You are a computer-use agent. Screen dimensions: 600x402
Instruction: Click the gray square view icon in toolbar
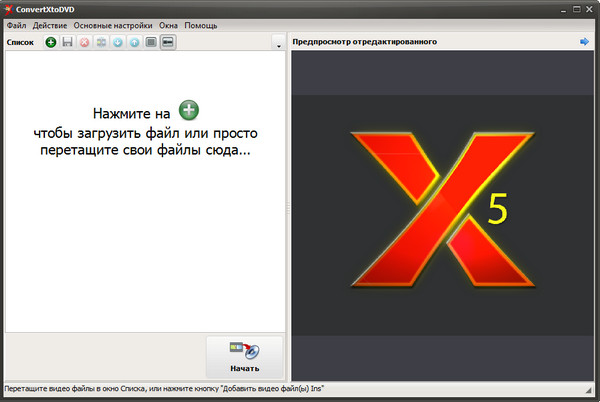151,43
